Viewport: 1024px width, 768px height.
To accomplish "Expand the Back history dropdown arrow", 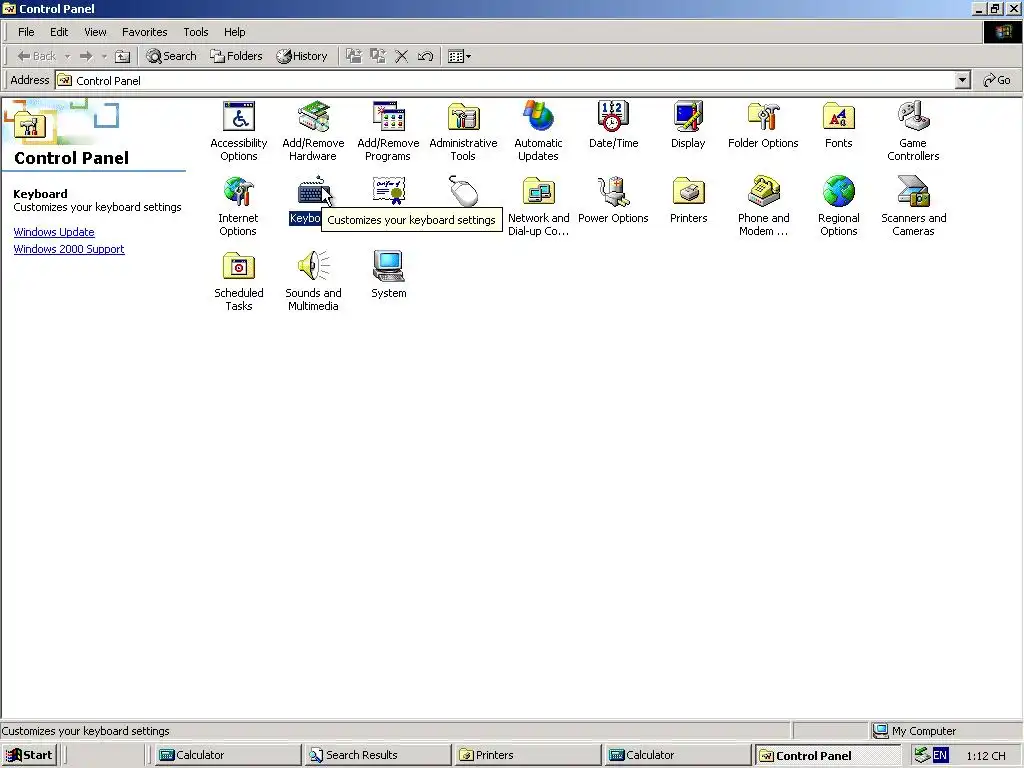I will pyautogui.click(x=67, y=56).
